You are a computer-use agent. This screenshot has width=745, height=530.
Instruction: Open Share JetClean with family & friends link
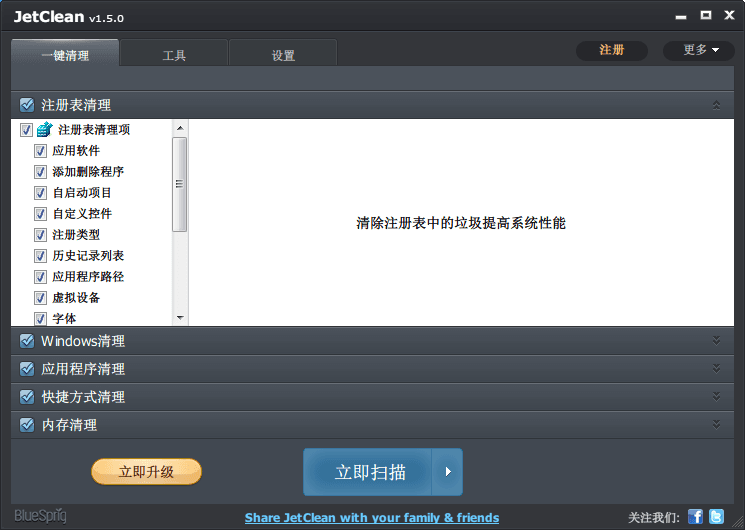pyautogui.click(x=372, y=518)
